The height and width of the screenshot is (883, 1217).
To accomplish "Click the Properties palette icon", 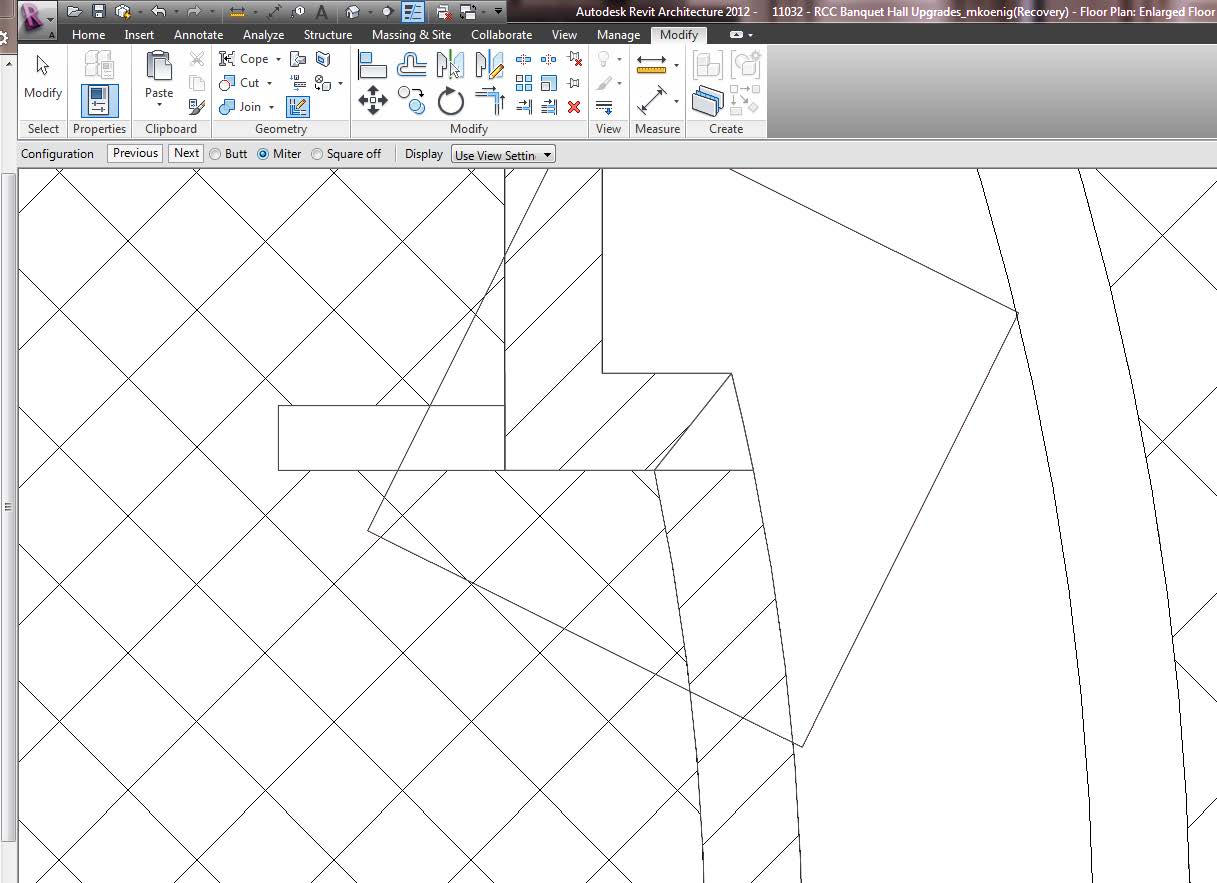I will coord(99,101).
